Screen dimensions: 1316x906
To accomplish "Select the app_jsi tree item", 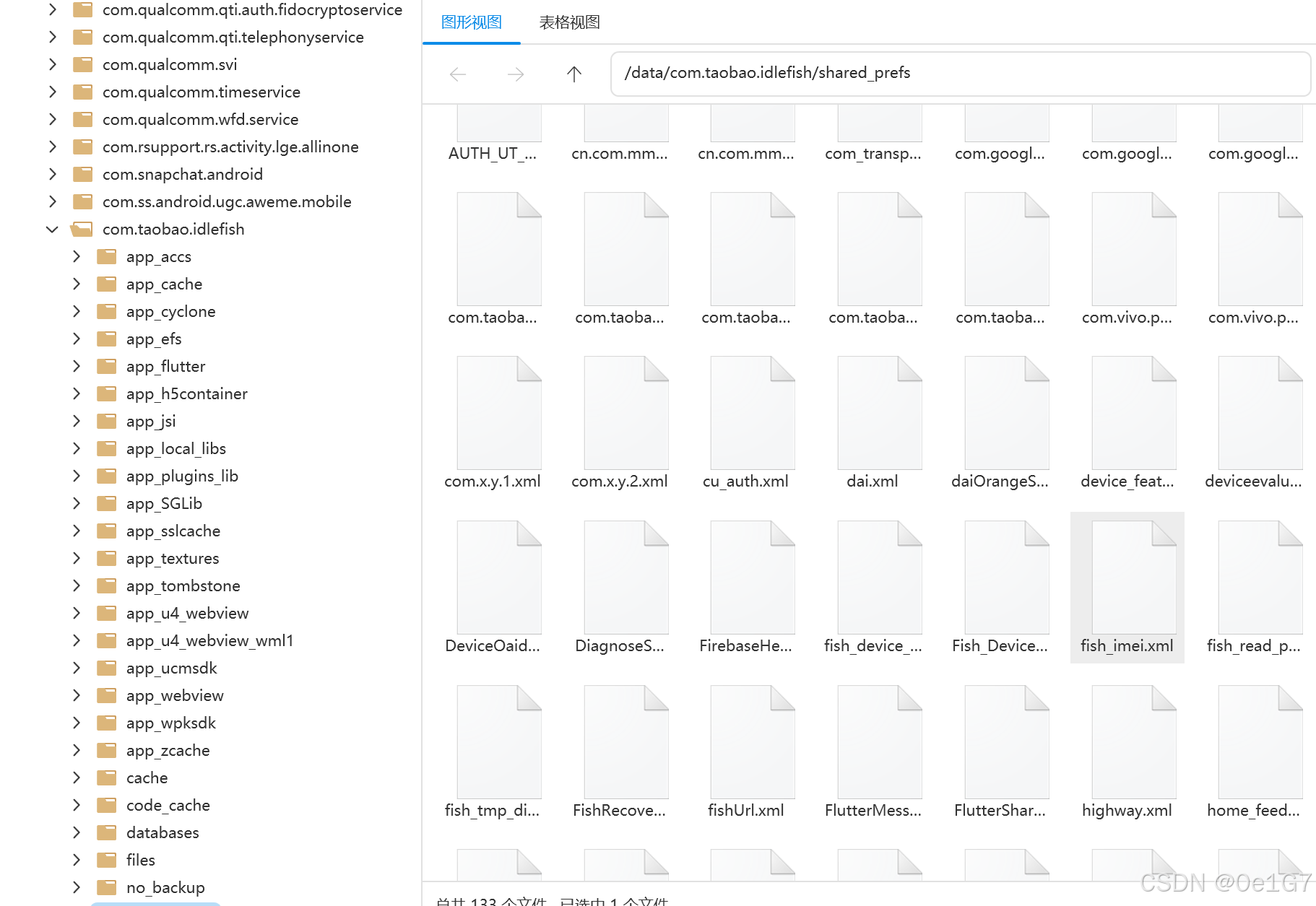I will [151, 422].
